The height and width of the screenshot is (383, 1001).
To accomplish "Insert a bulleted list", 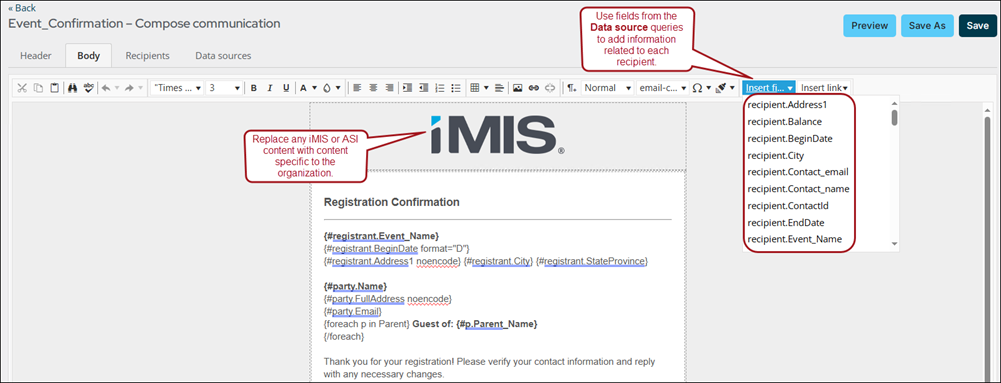I will [x=456, y=88].
